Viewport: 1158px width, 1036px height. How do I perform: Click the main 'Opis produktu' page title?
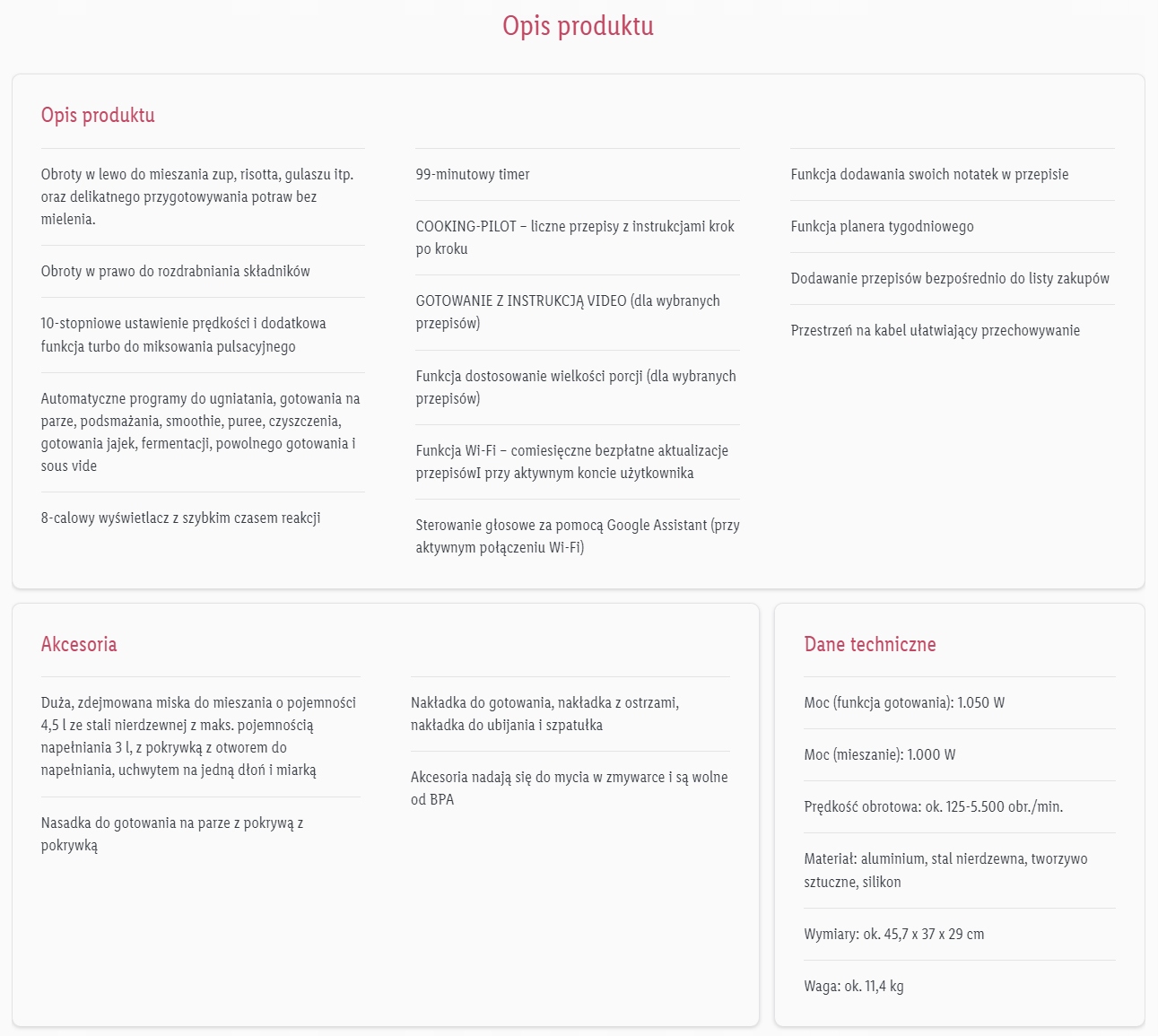point(578,26)
